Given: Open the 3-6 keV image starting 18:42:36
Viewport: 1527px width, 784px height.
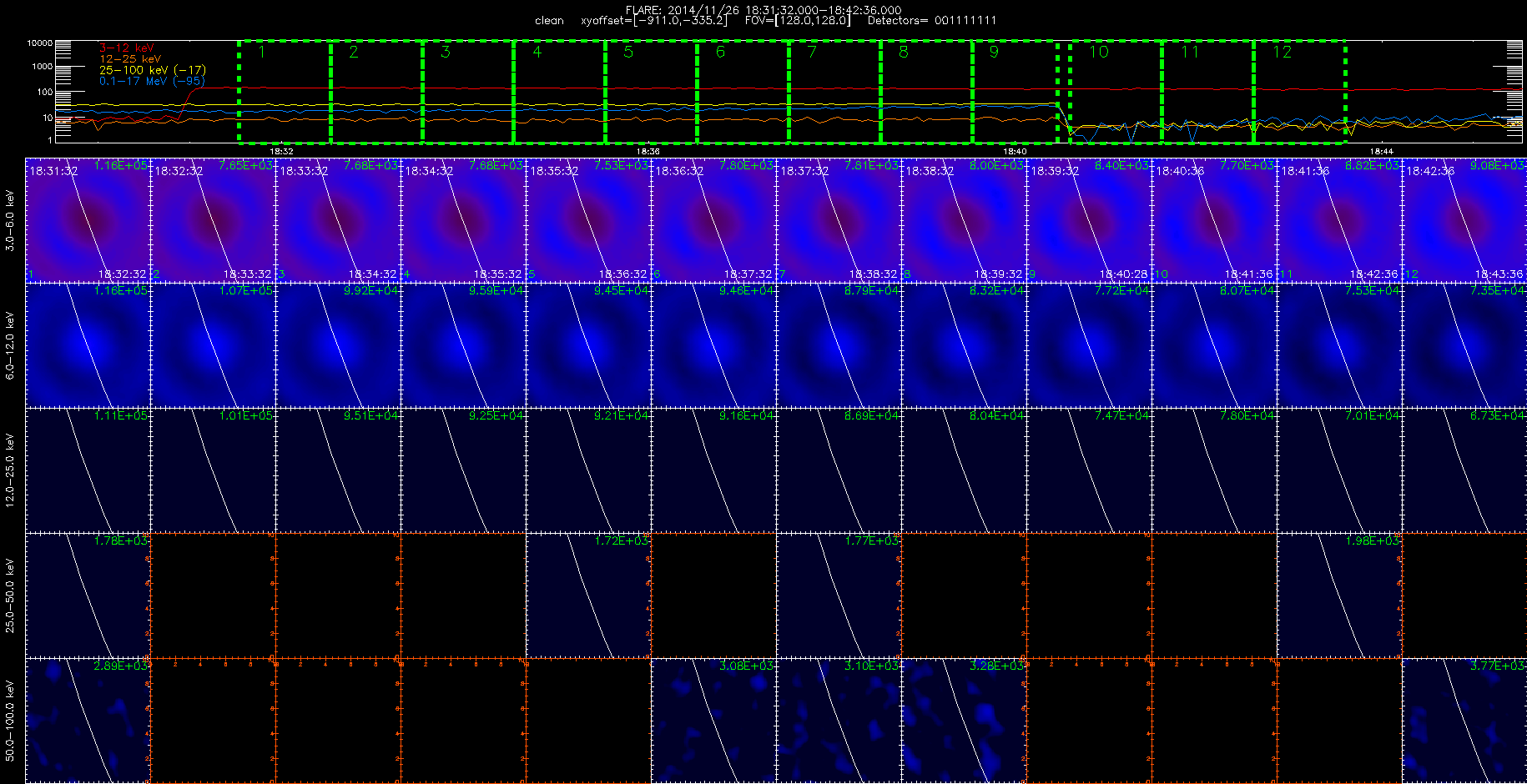Looking at the screenshot, I should click(x=1464, y=220).
